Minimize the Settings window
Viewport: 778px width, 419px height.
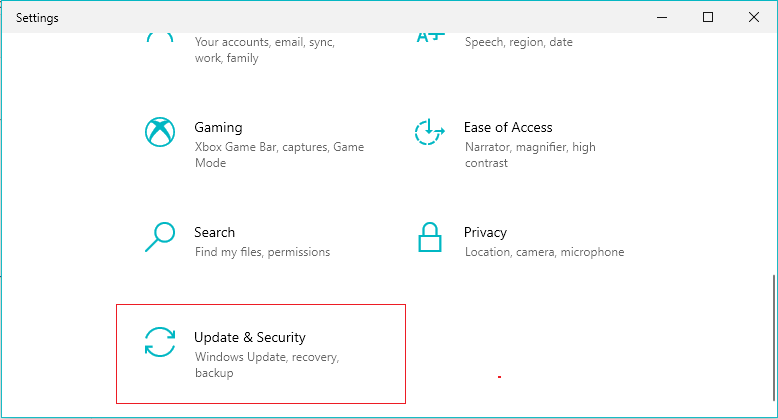click(x=661, y=17)
